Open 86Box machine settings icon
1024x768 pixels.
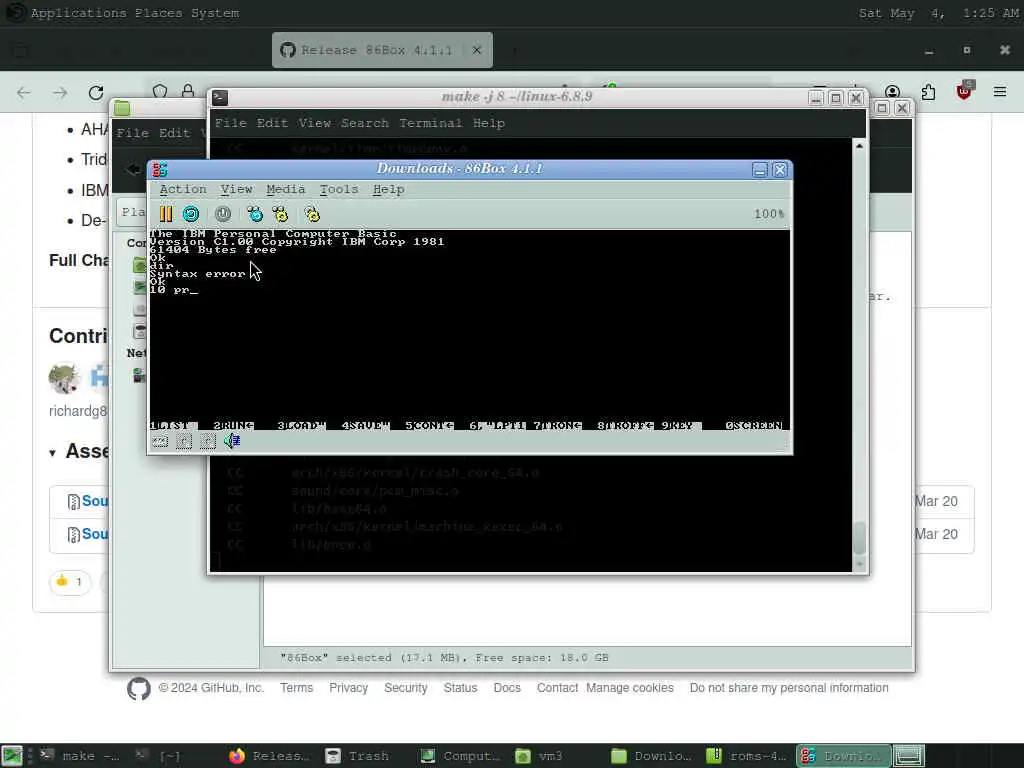click(312, 214)
